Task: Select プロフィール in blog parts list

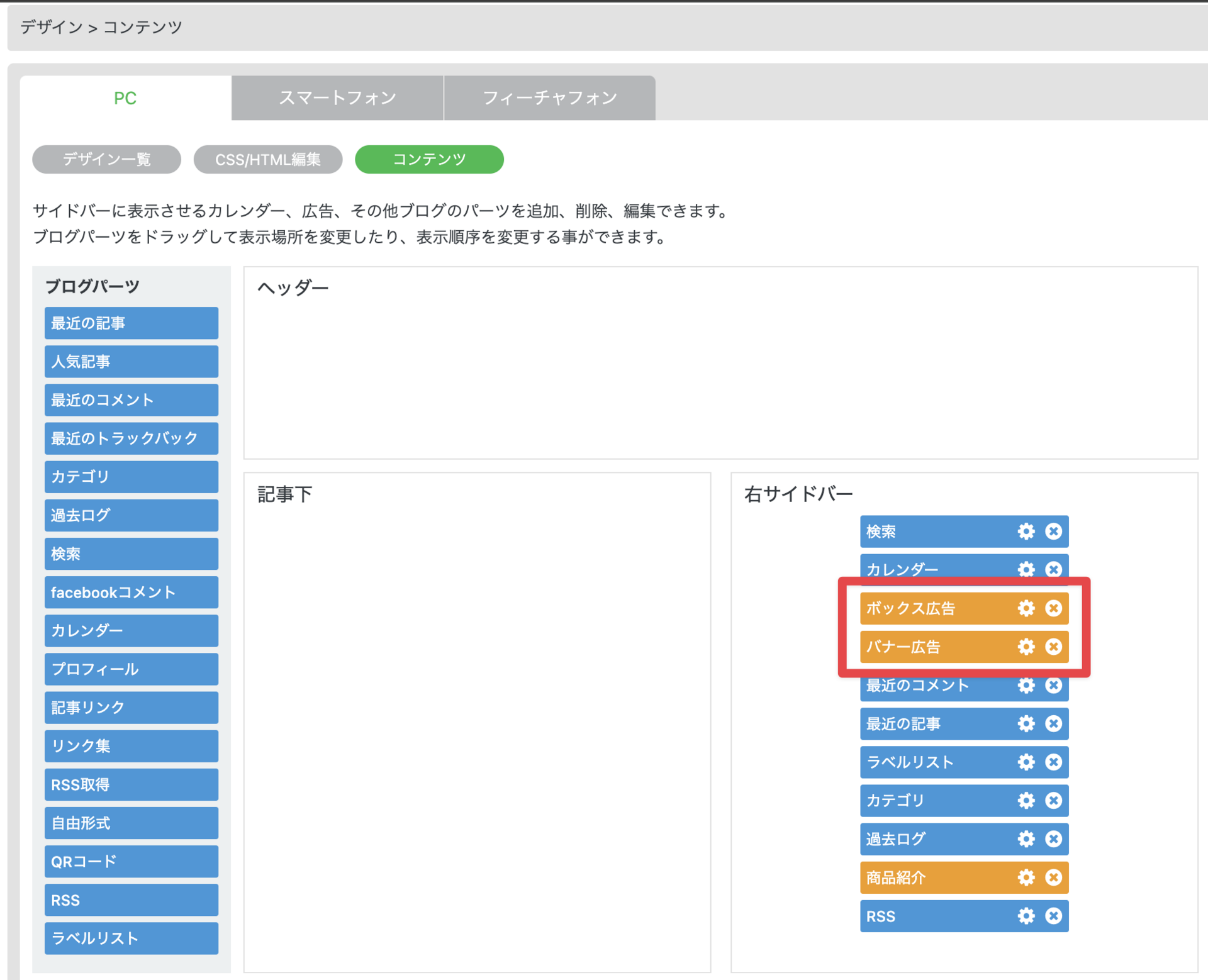Action: pyautogui.click(x=131, y=669)
